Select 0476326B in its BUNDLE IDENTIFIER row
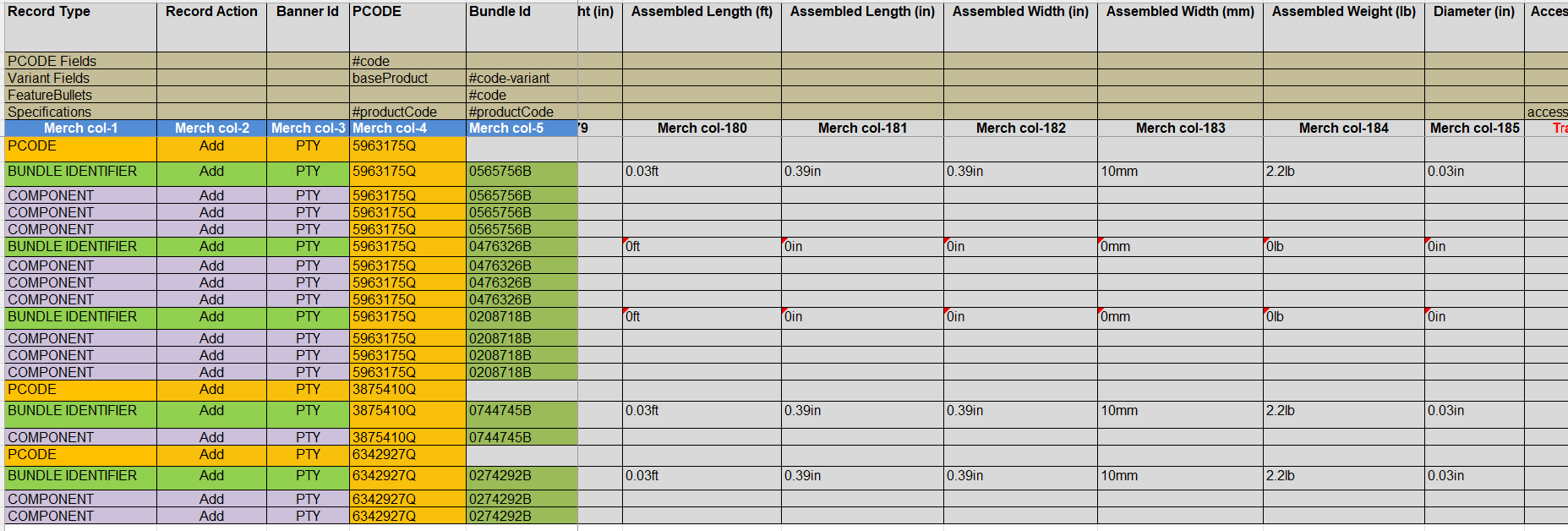The image size is (1568, 531). pos(521,247)
